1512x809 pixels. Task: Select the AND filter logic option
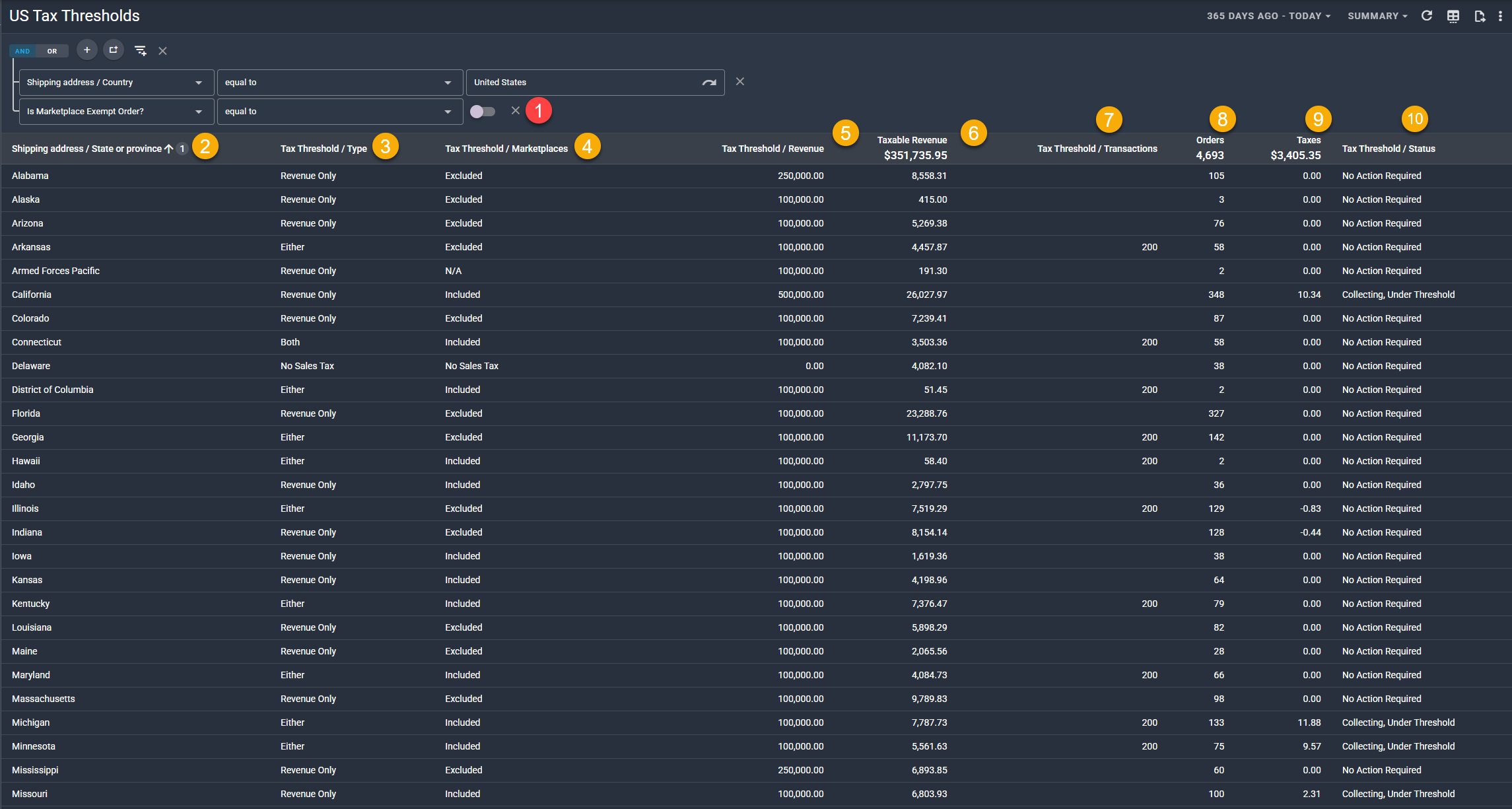22,51
